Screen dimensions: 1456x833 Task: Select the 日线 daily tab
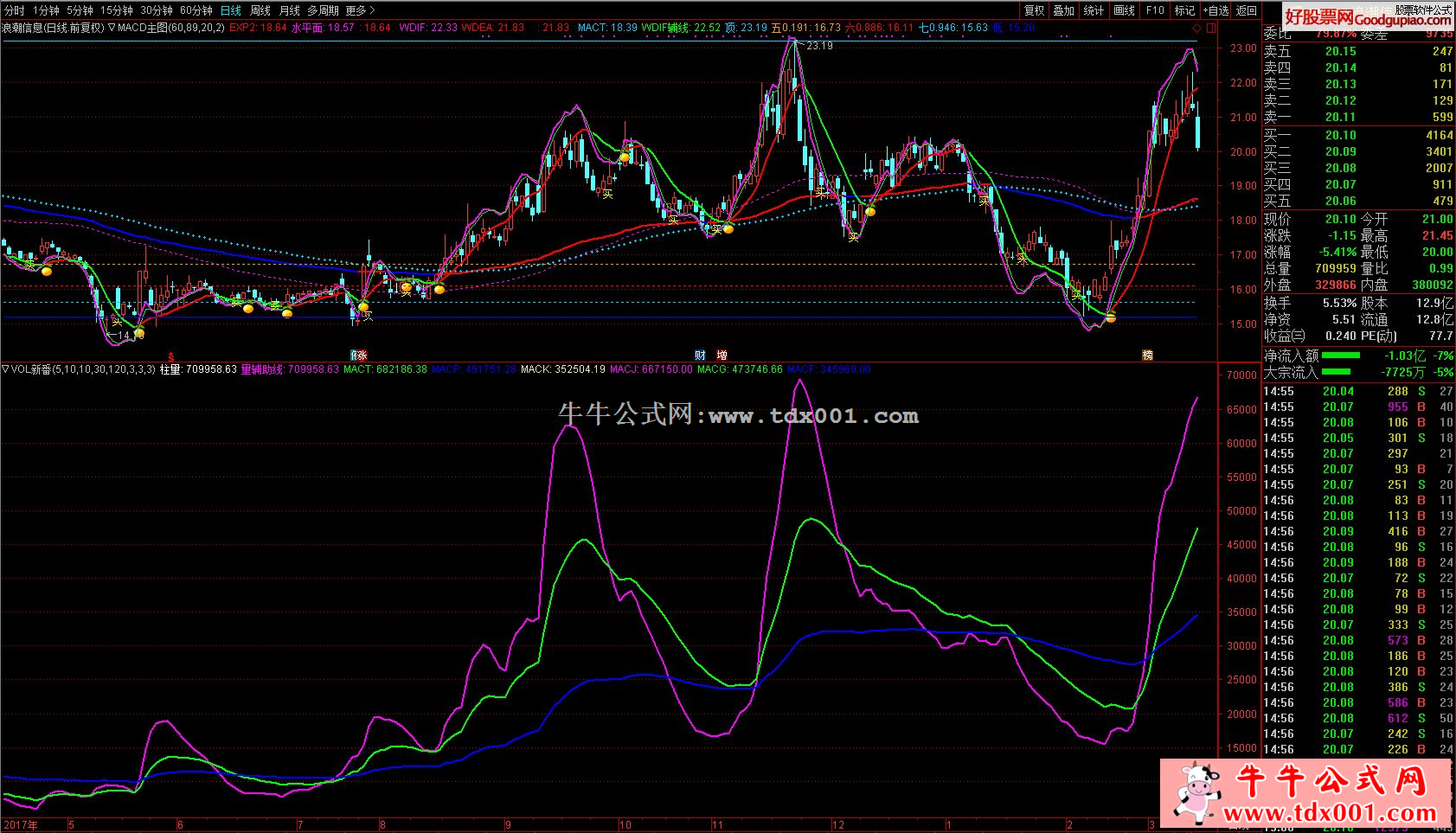tap(231, 10)
